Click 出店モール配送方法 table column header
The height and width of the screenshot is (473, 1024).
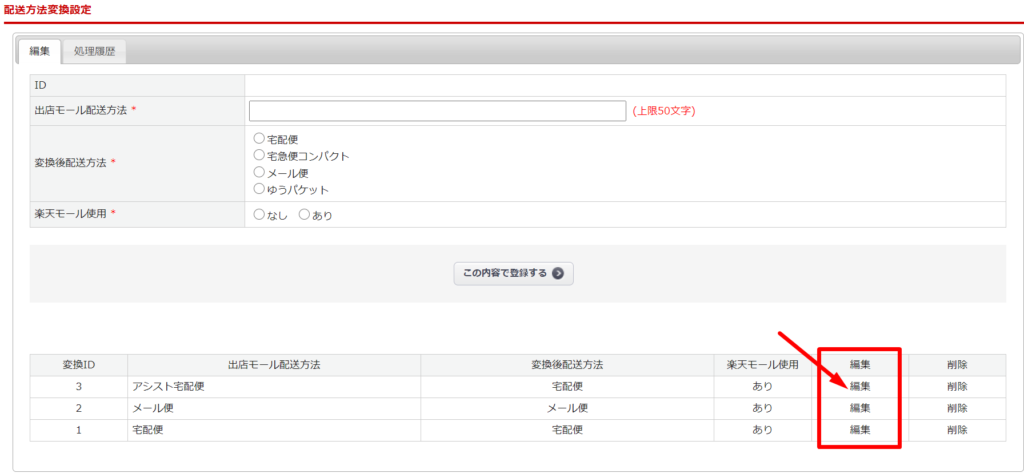tap(274, 365)
